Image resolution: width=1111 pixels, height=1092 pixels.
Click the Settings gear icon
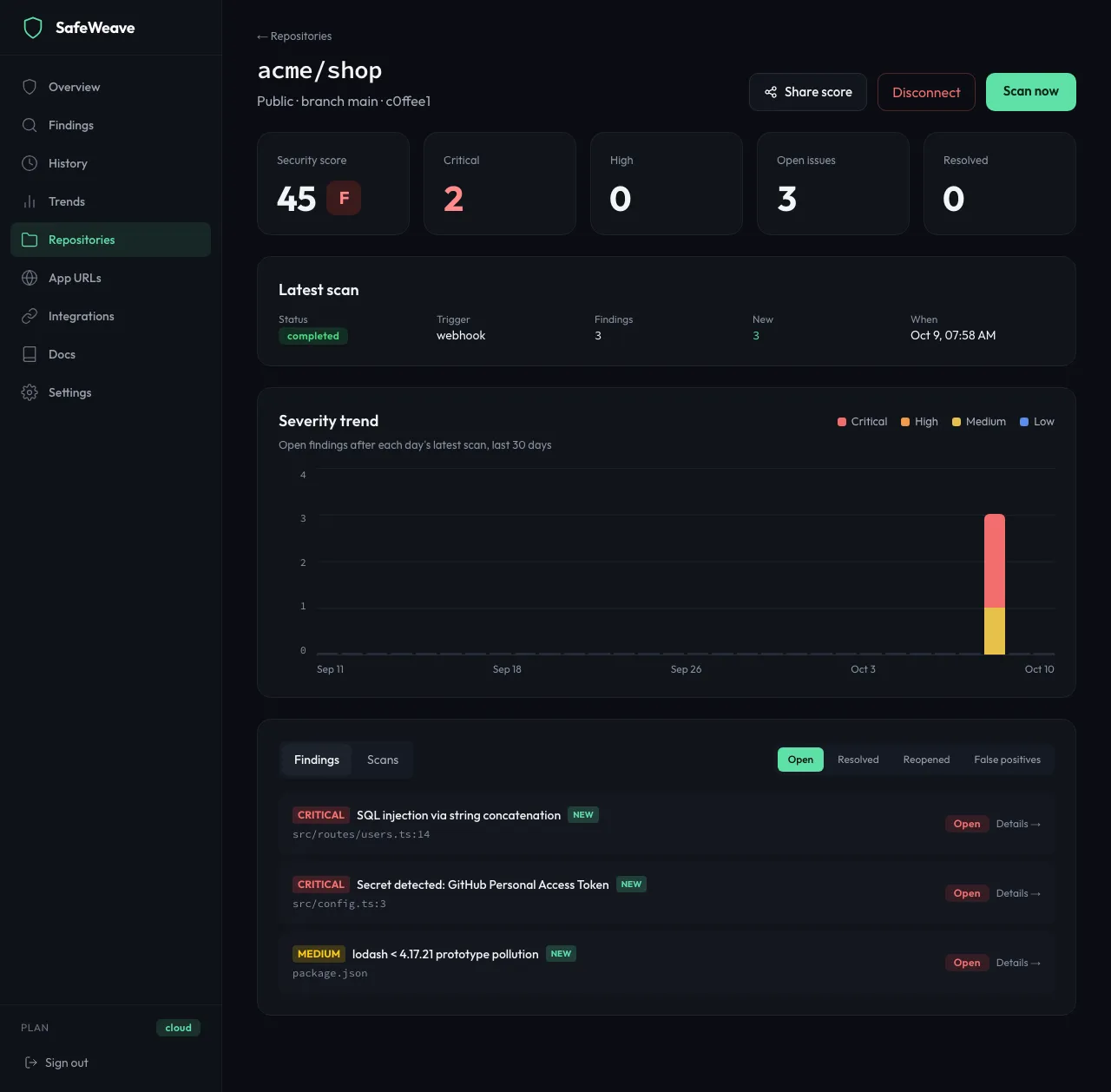[30, 392]
